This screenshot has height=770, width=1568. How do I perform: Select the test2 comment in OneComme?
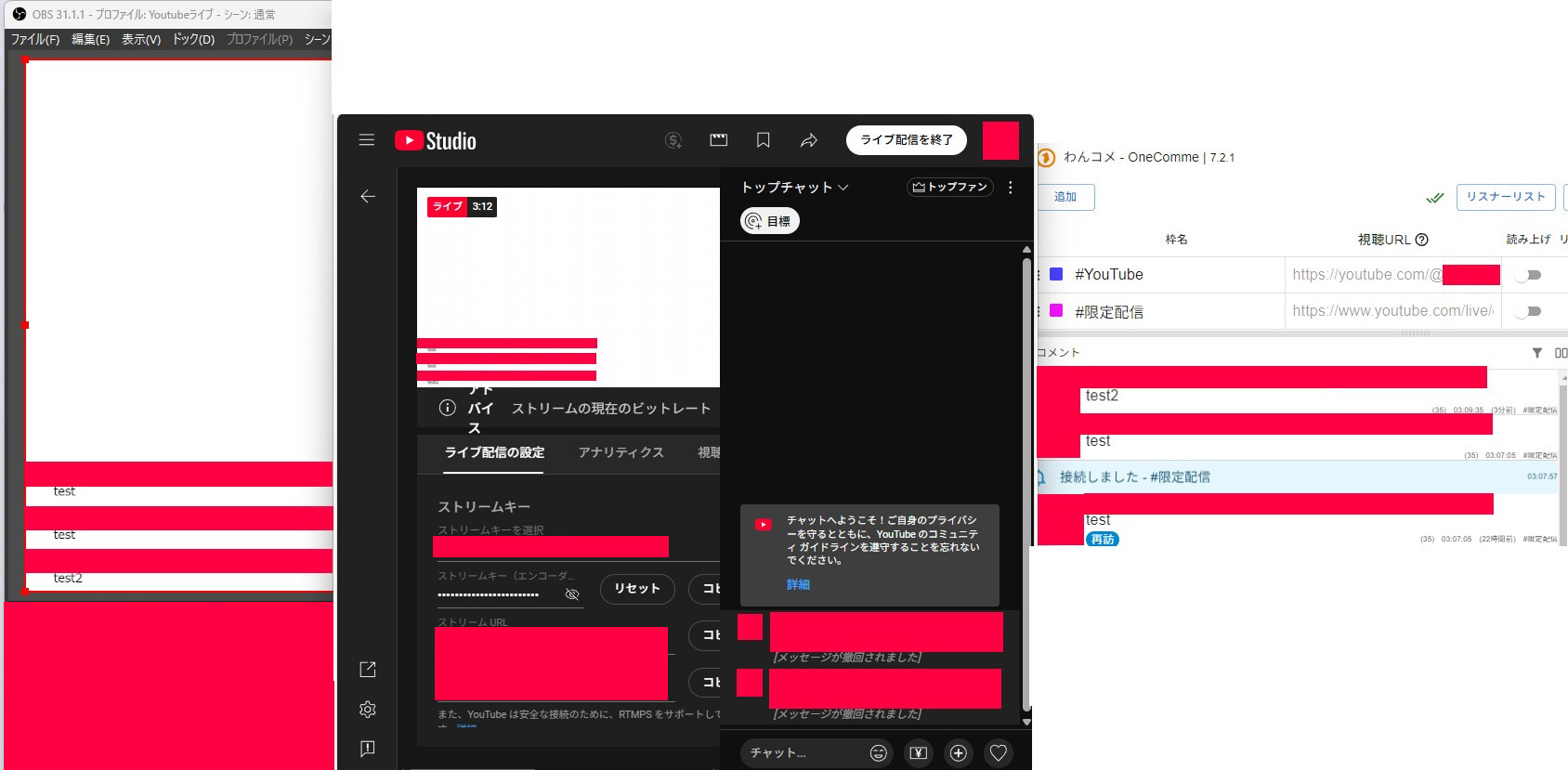pyautogui.click(x=1297, y=391)
